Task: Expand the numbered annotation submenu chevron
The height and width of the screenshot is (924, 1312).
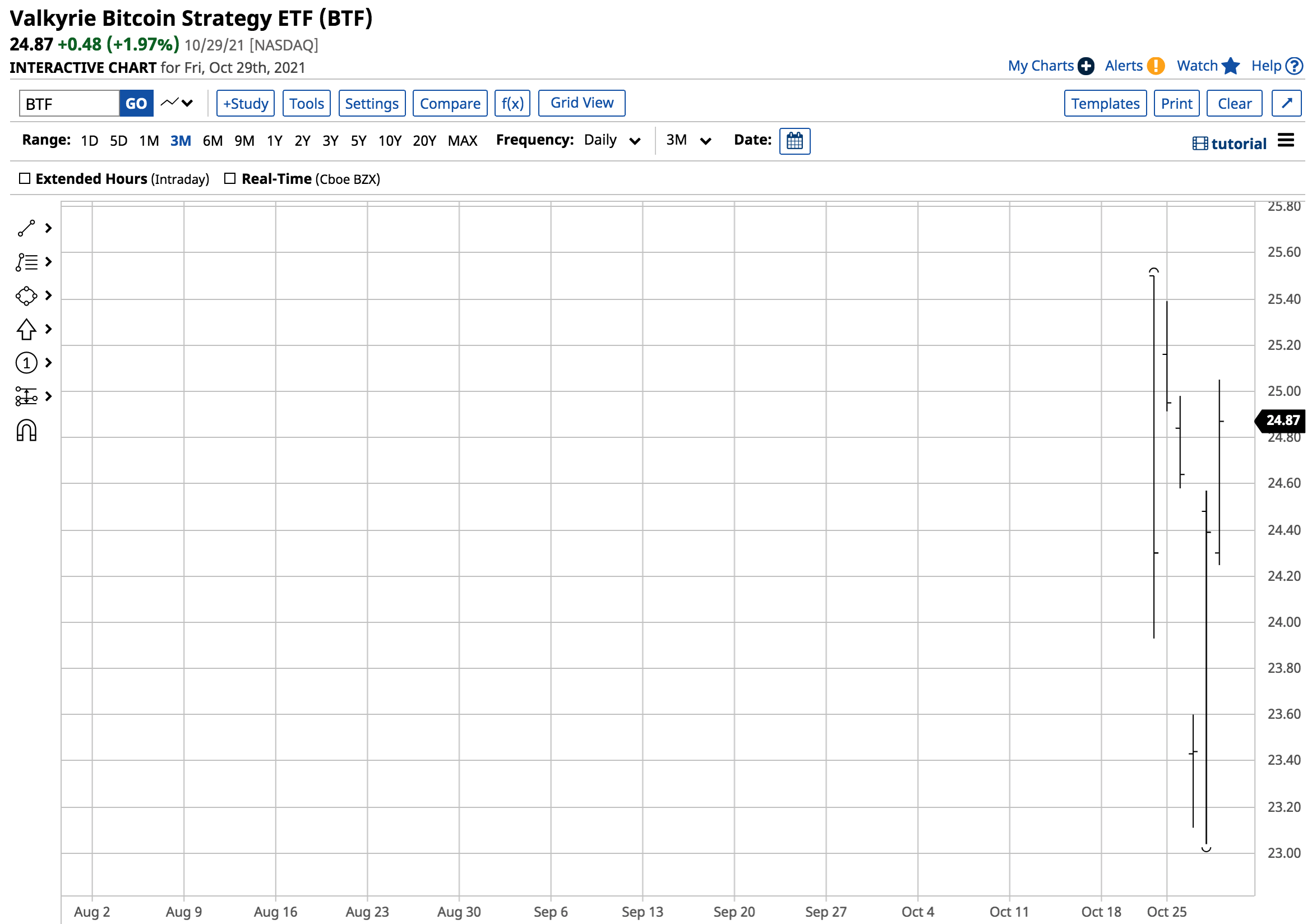Action: point(49,363)
